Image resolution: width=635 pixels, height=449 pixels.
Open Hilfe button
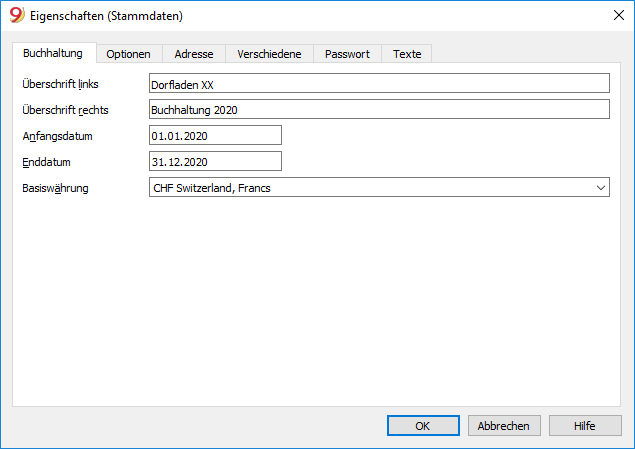click(x=585, y=426)
